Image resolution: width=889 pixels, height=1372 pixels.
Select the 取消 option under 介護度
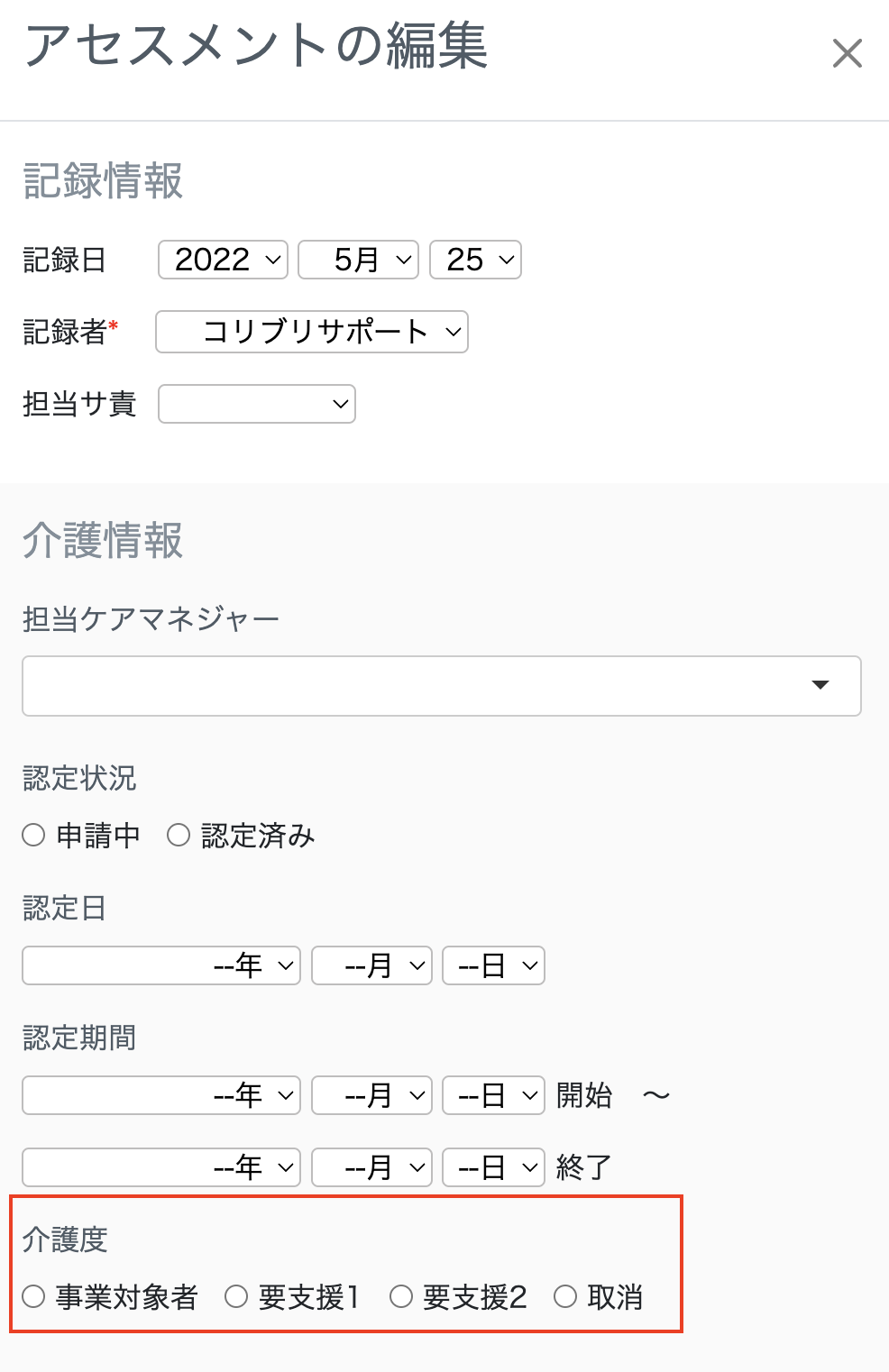coord(565,1297)
